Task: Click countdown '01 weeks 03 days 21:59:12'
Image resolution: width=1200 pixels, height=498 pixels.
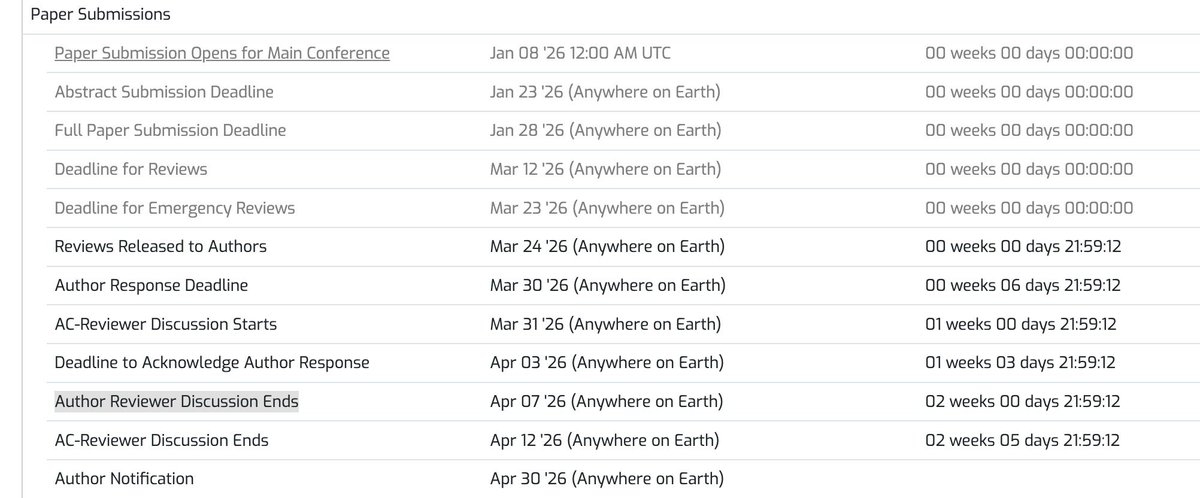Action: pyautogui.click(x=1020, y=363)
